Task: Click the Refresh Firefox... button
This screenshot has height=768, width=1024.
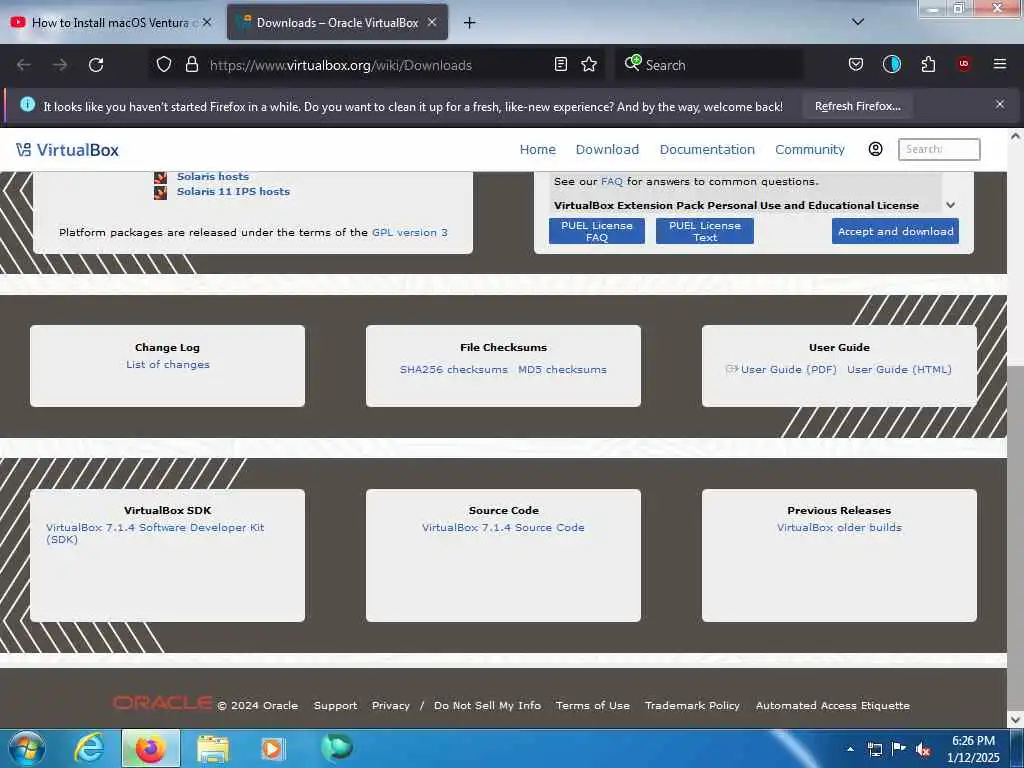Action: coord(857,106)
